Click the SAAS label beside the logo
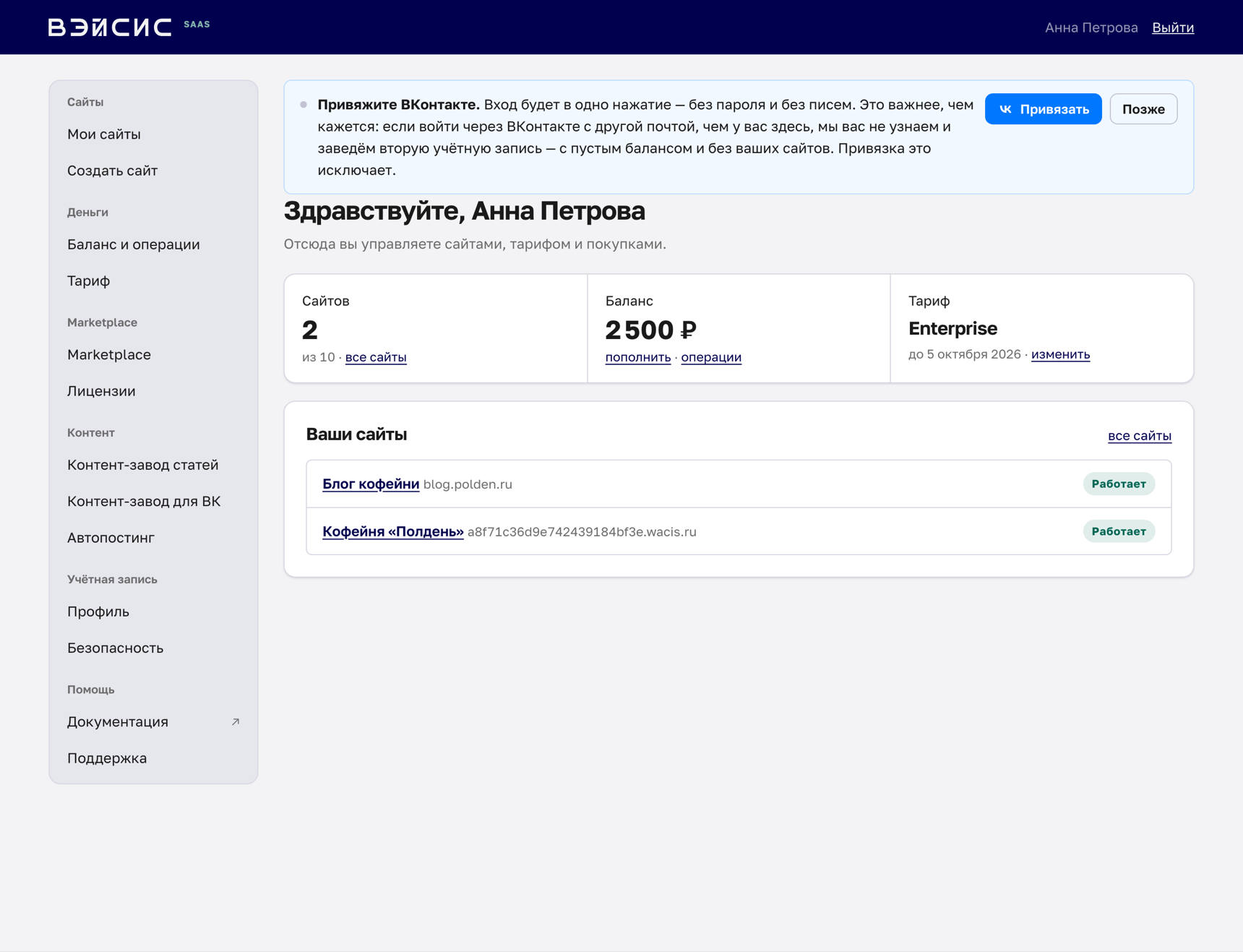Viewport: 1243px width, 952px height. pyautogui.click(x=197, y=25)
